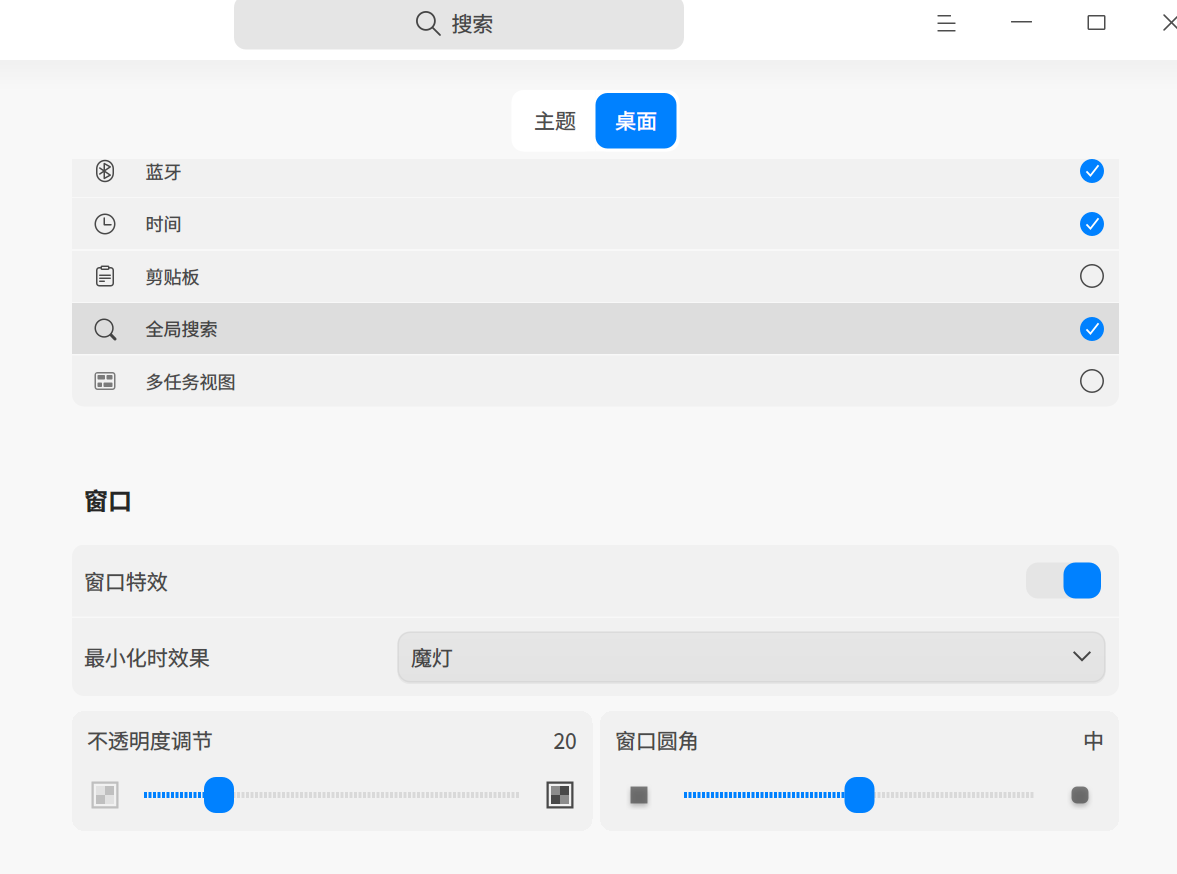Expand the 最小化时效果 dropdown

pyautogui.click(x=751, y=657)
